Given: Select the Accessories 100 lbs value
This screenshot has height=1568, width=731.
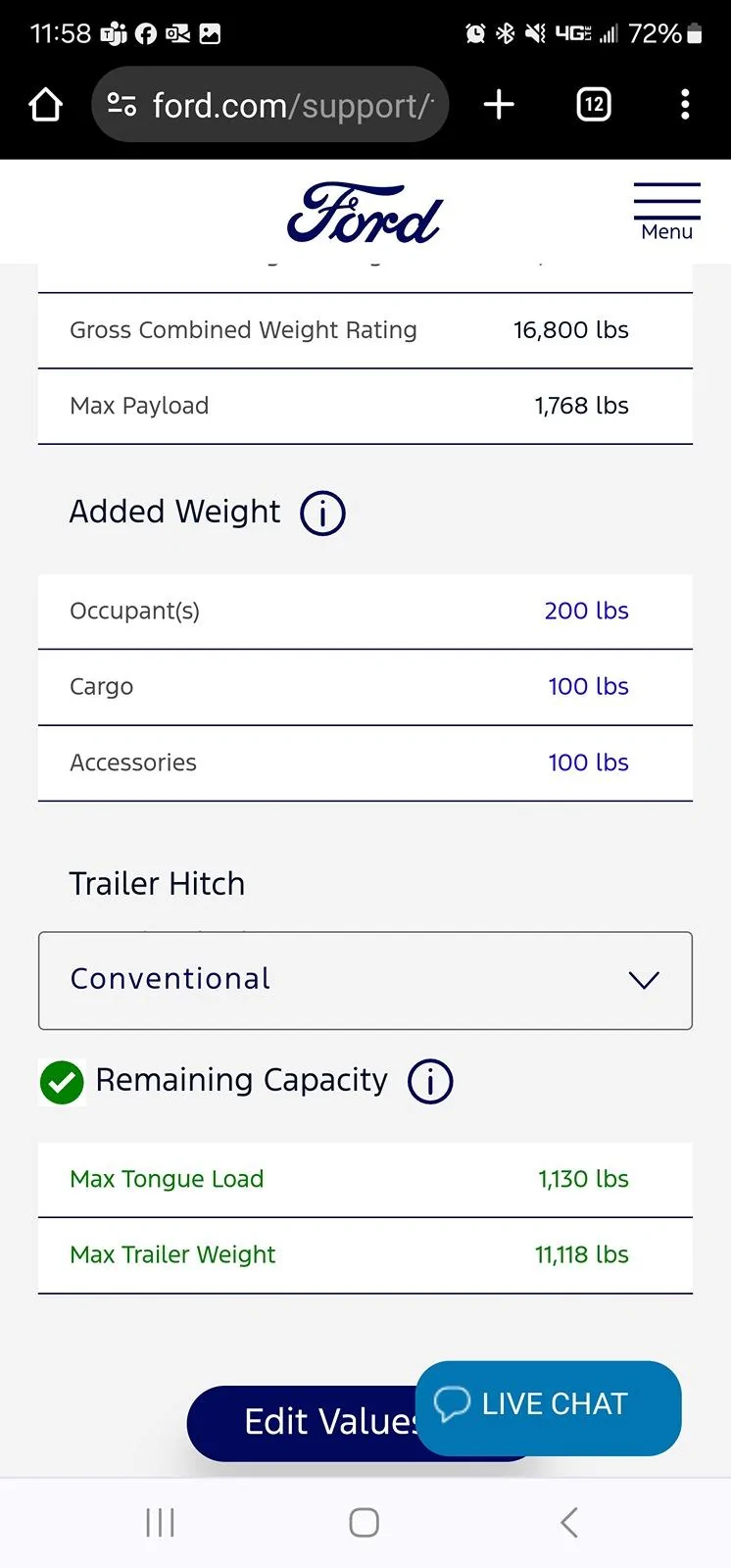Looking at the screenshot, I should [588, 762].
